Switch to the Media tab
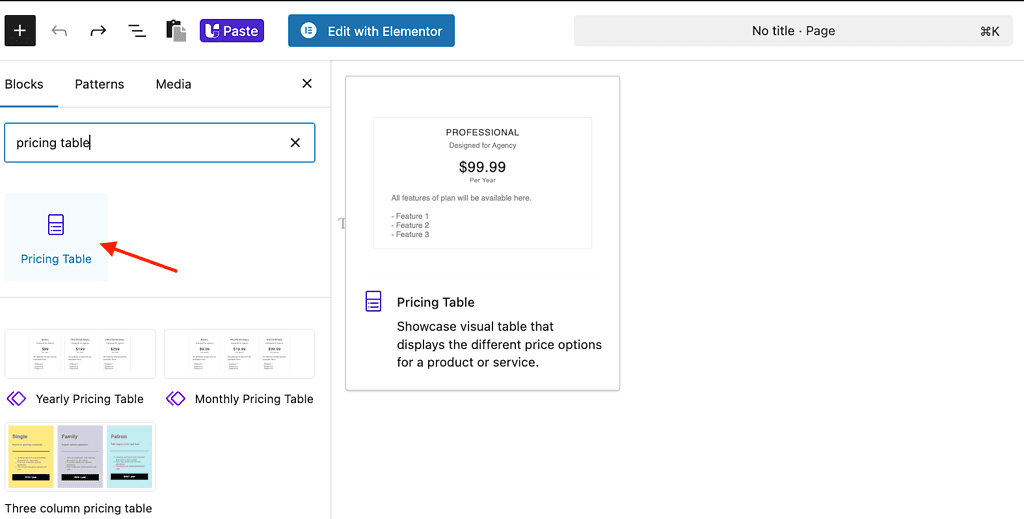The width and height of the screenshot is (1024, 519). point(174,84)
